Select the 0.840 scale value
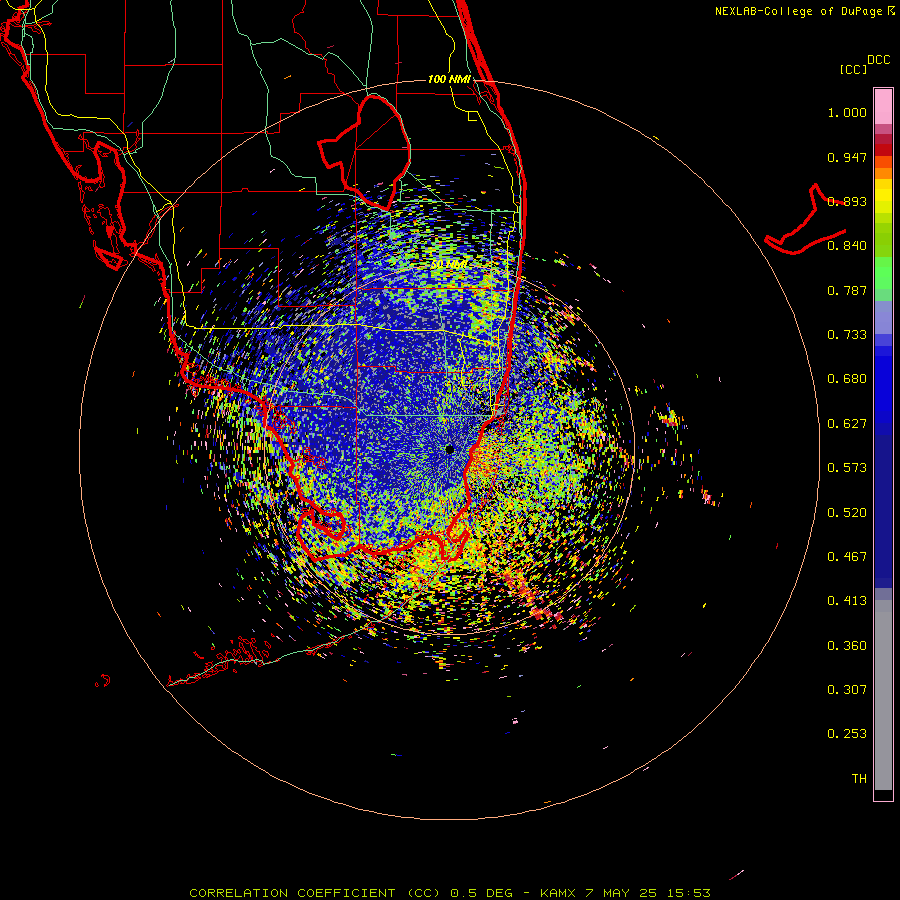This screenshot has height=900, width=900. point(847,246)
